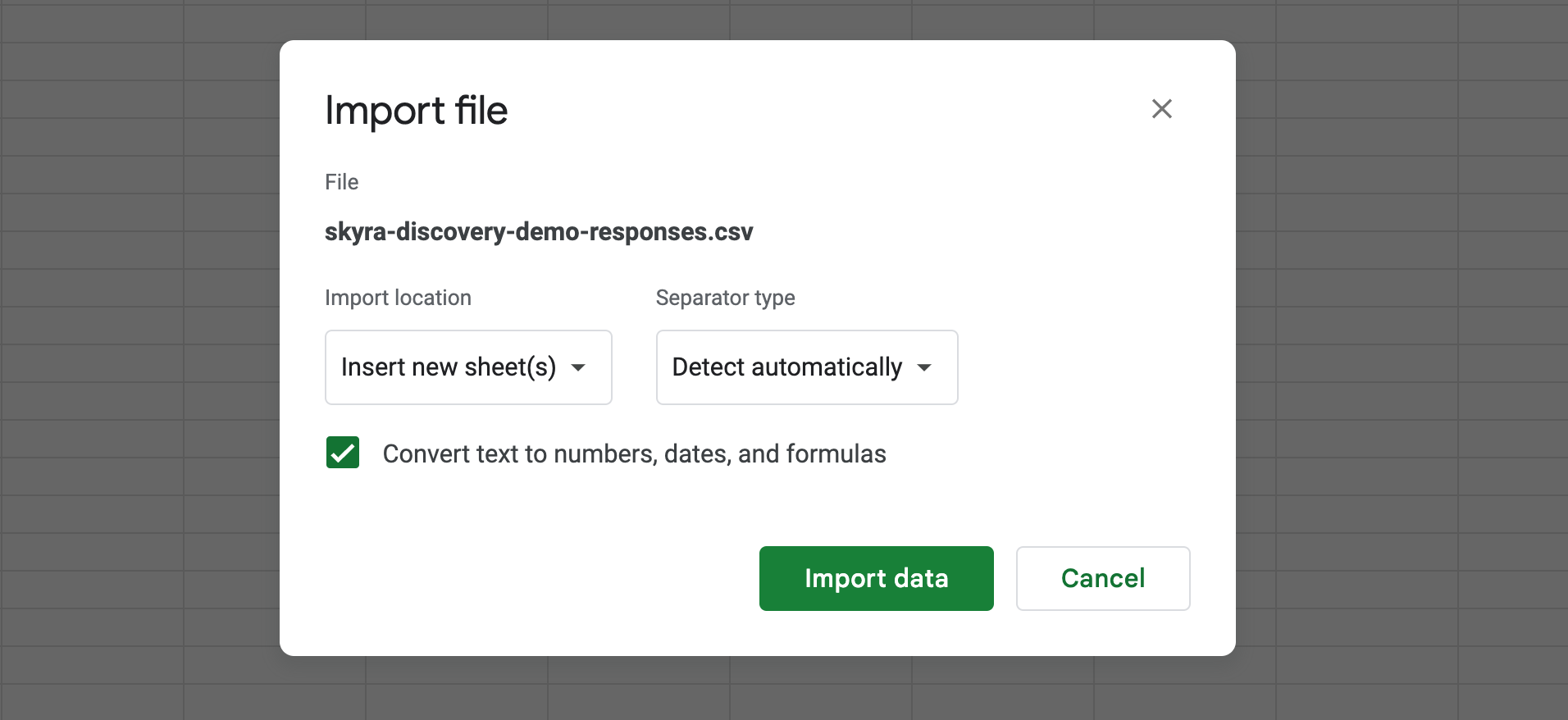
Task: Click the dimmed grid below the dialog
Action: click(758, 689)
